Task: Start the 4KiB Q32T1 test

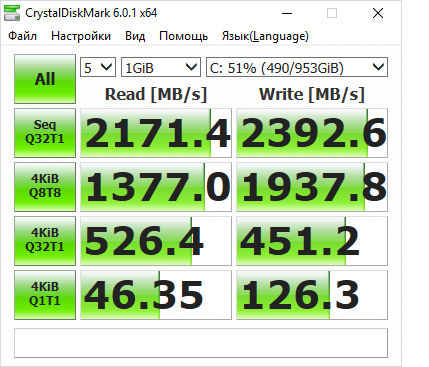Action: (45, 241)
